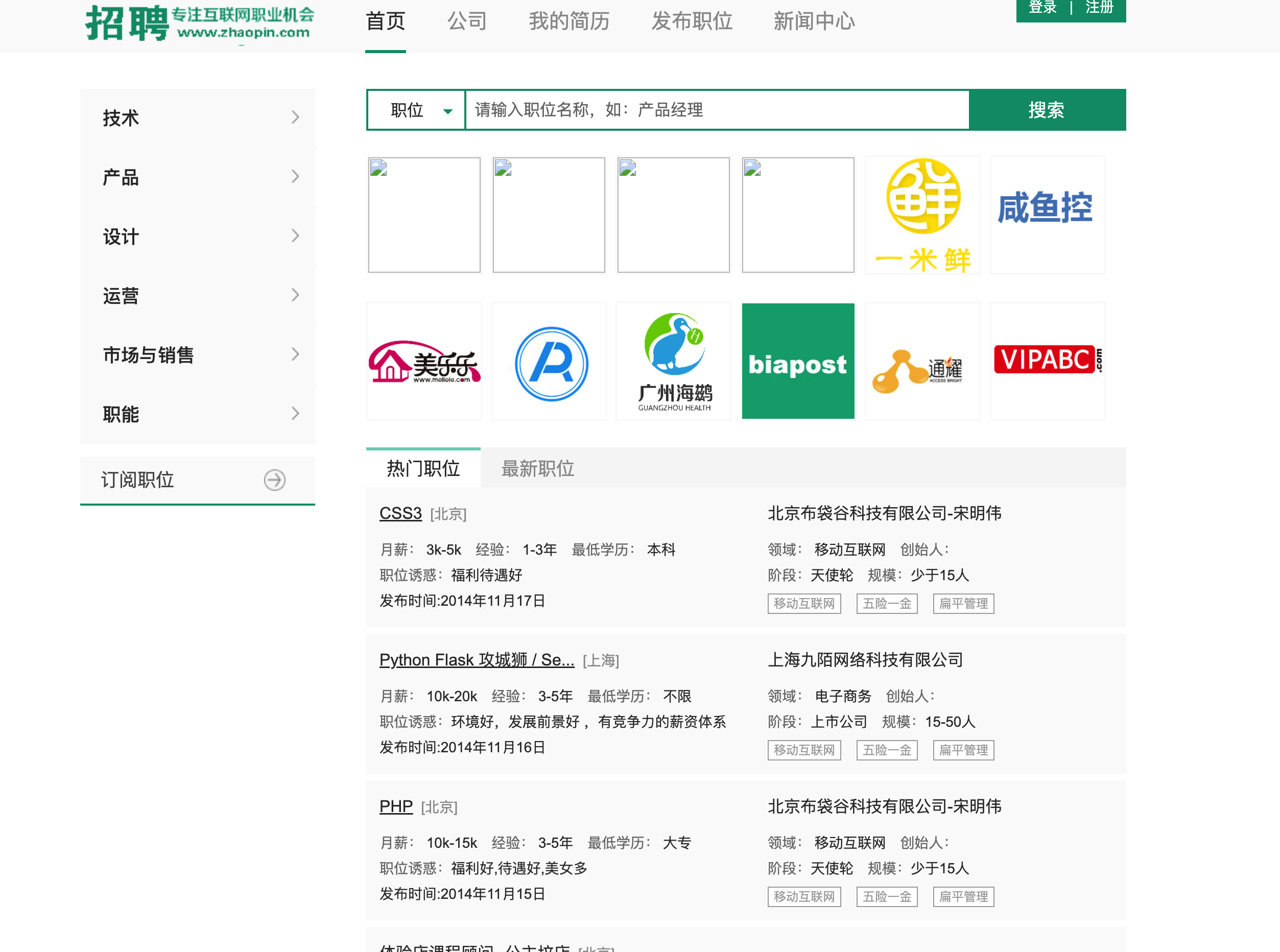Click the 订阅职位 circled arrow icon
This screenshot has height=952, width=1280.
pyautogui.click(x=275, y=480)
